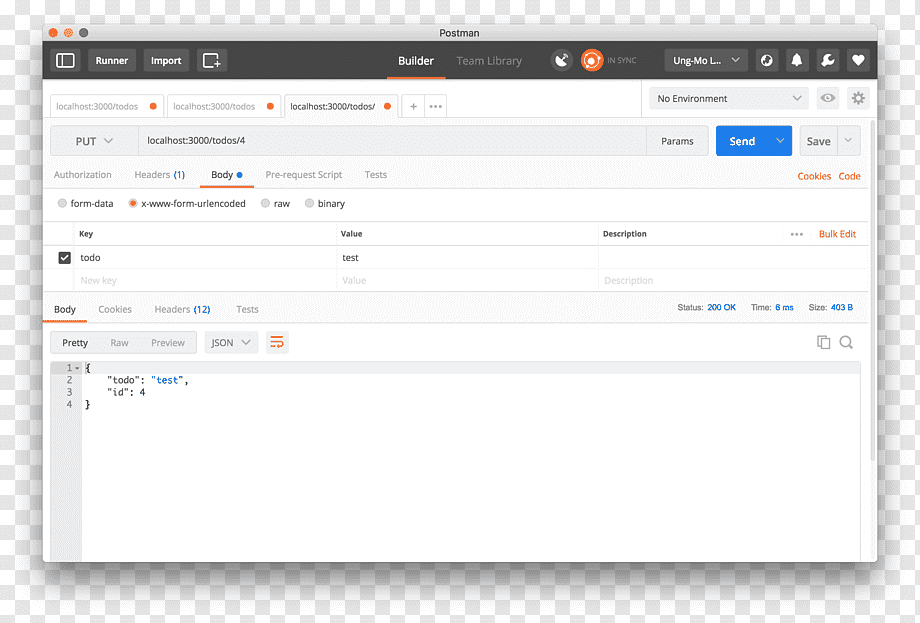
Task: Open the response Tests tab
Action: coord(247,309)
